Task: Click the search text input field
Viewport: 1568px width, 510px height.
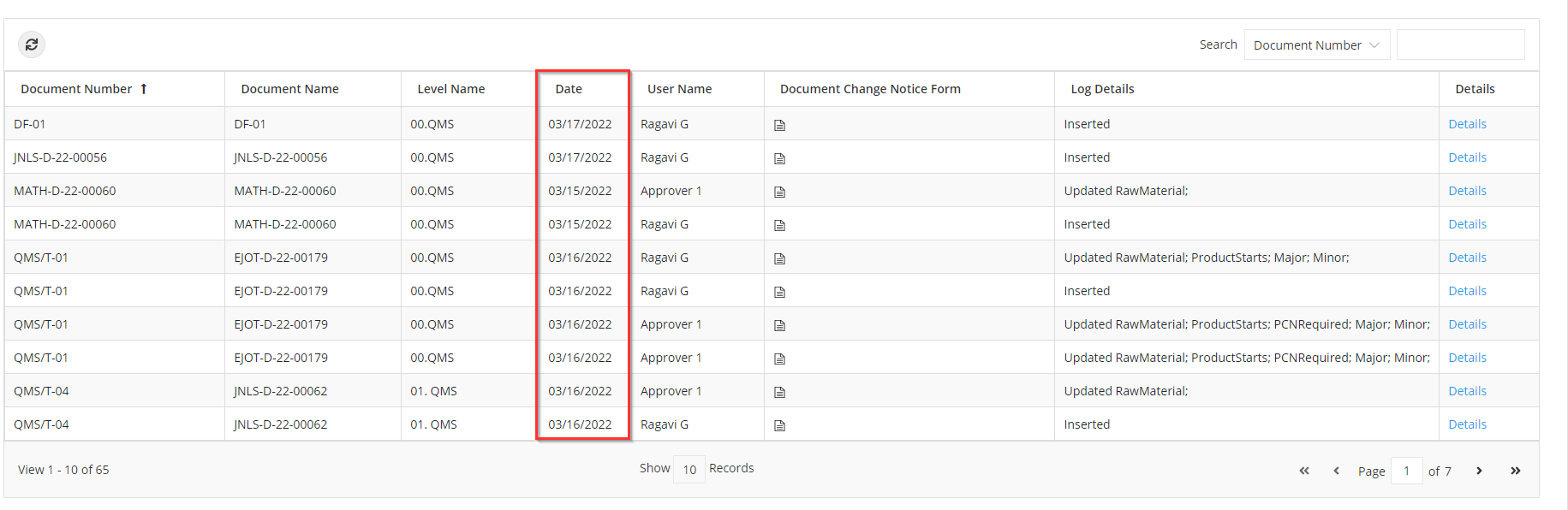Action: [1460, 44]
